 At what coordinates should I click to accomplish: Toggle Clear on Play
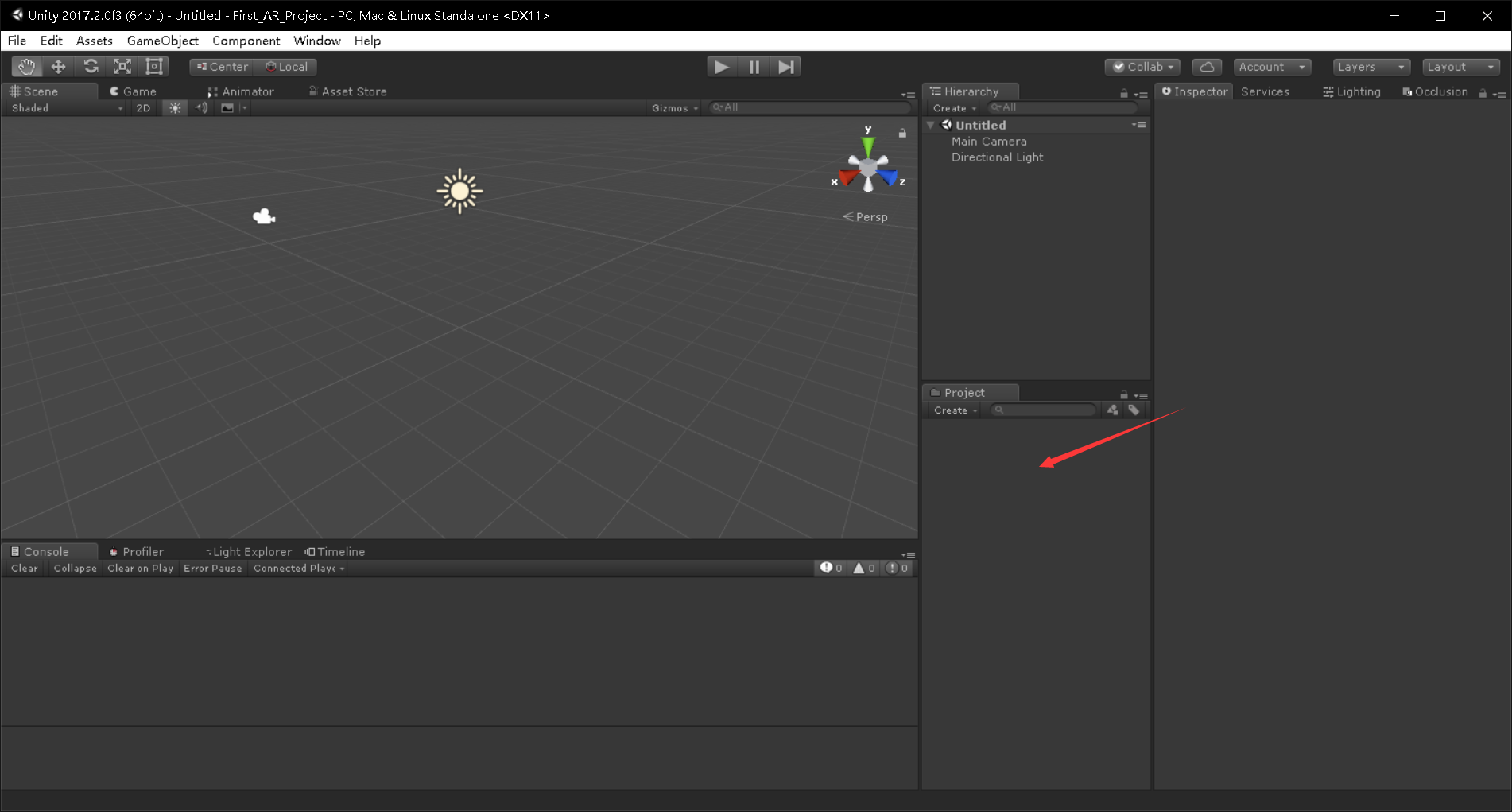pyautogui.click(x=140, y=569)
